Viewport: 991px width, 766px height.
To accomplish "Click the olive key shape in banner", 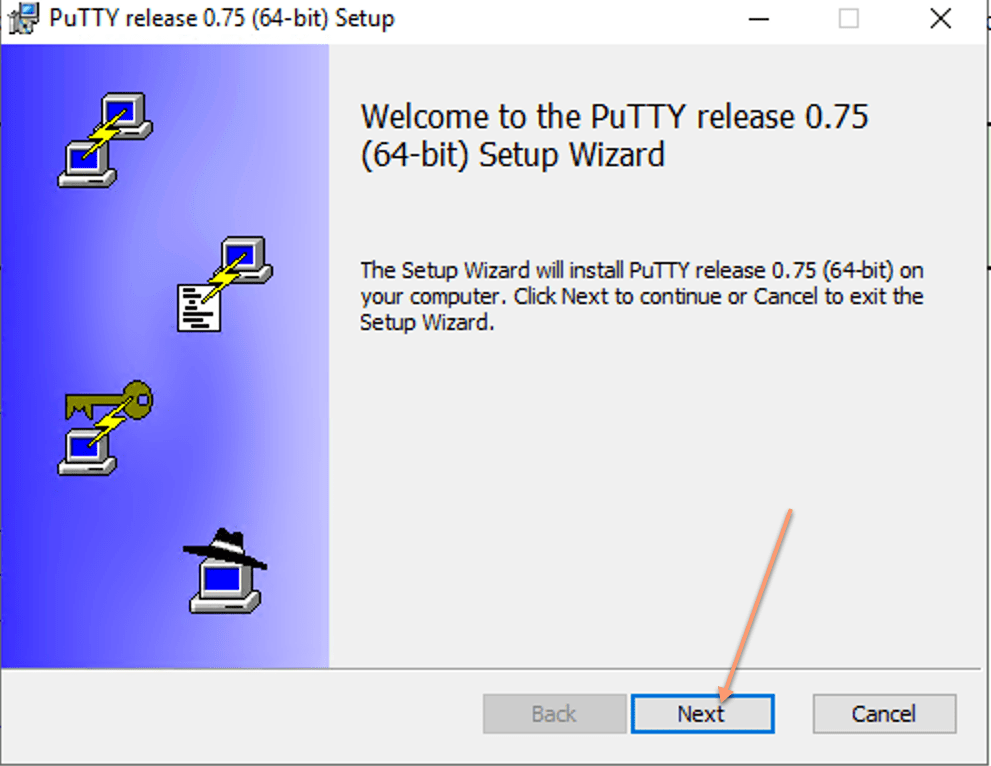I will [109, 401].
